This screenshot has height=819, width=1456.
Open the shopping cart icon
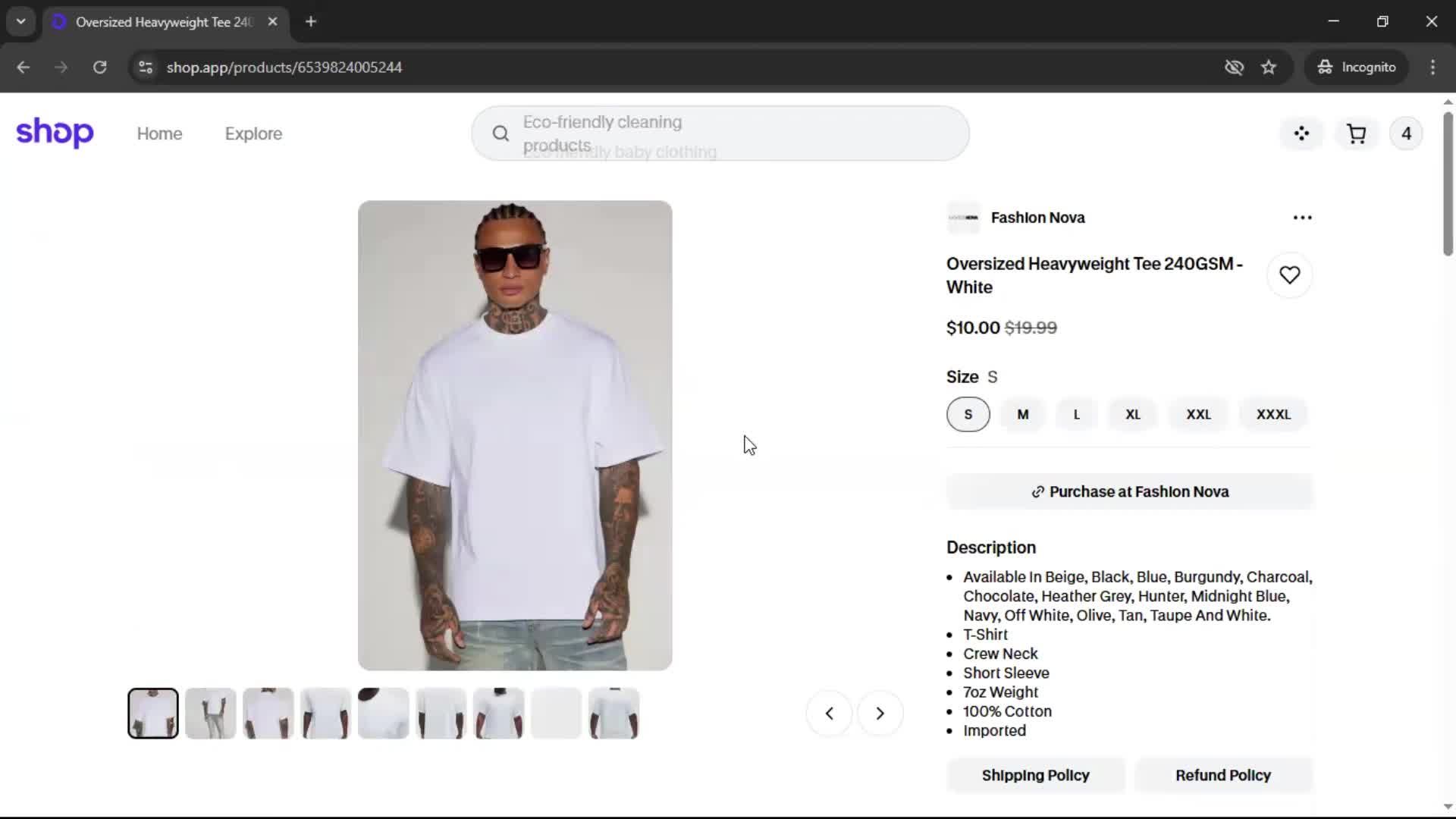click(x=1356, y=134)
